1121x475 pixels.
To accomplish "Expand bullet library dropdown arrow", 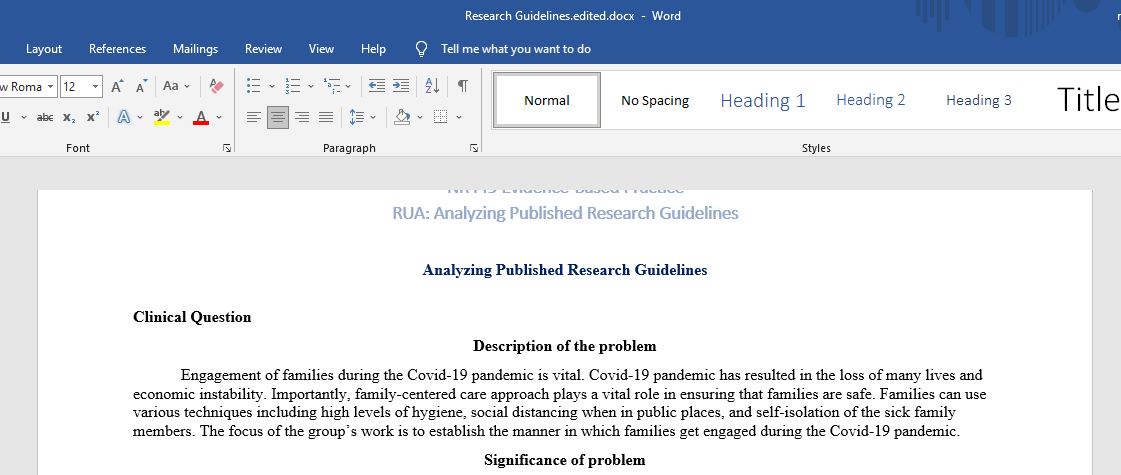I will click(272, 87).
